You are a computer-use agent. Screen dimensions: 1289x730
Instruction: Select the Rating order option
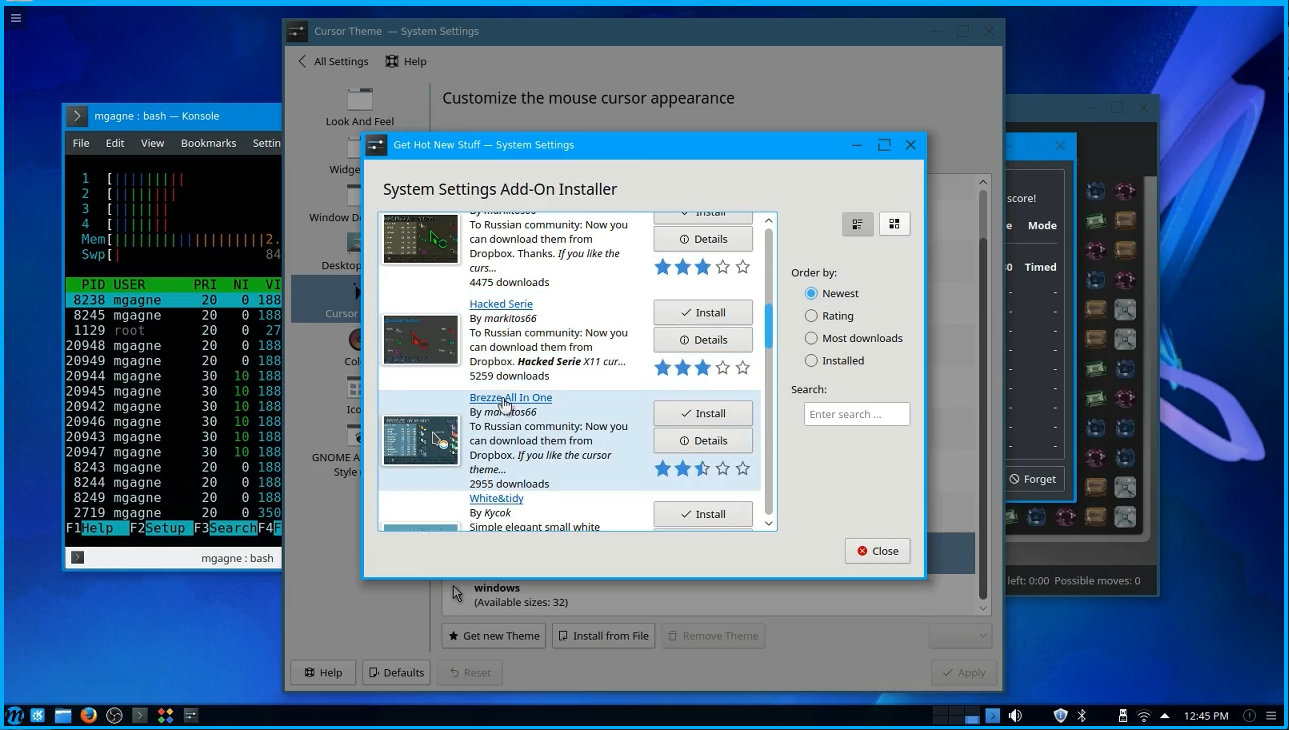[830, 316]
